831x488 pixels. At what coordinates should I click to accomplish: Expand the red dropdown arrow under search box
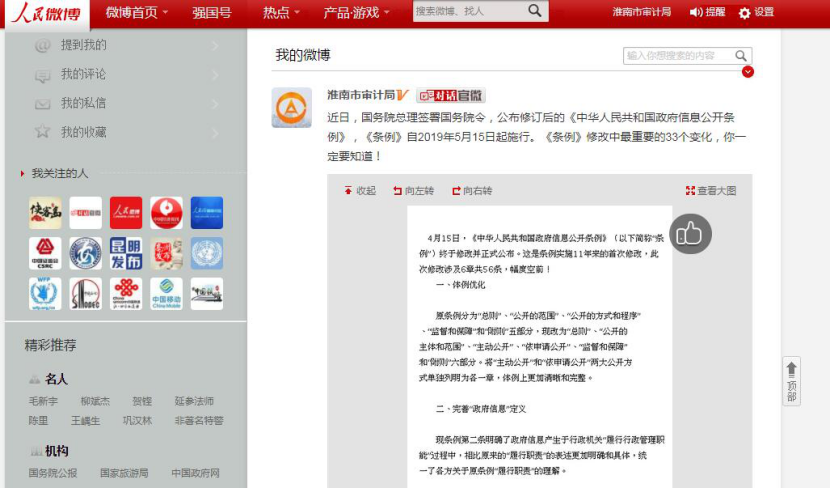click(747, 72)
